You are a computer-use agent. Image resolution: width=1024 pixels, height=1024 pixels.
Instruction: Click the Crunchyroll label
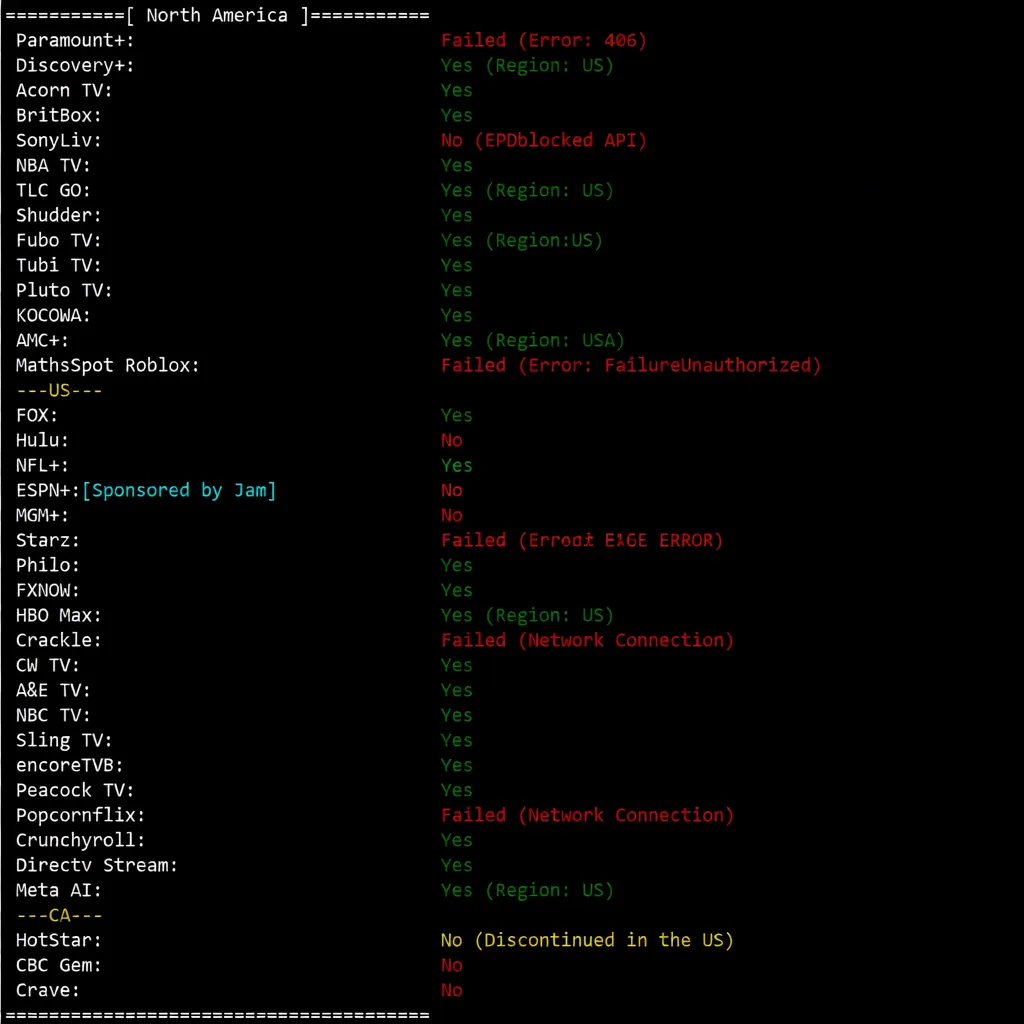point(81,840)
